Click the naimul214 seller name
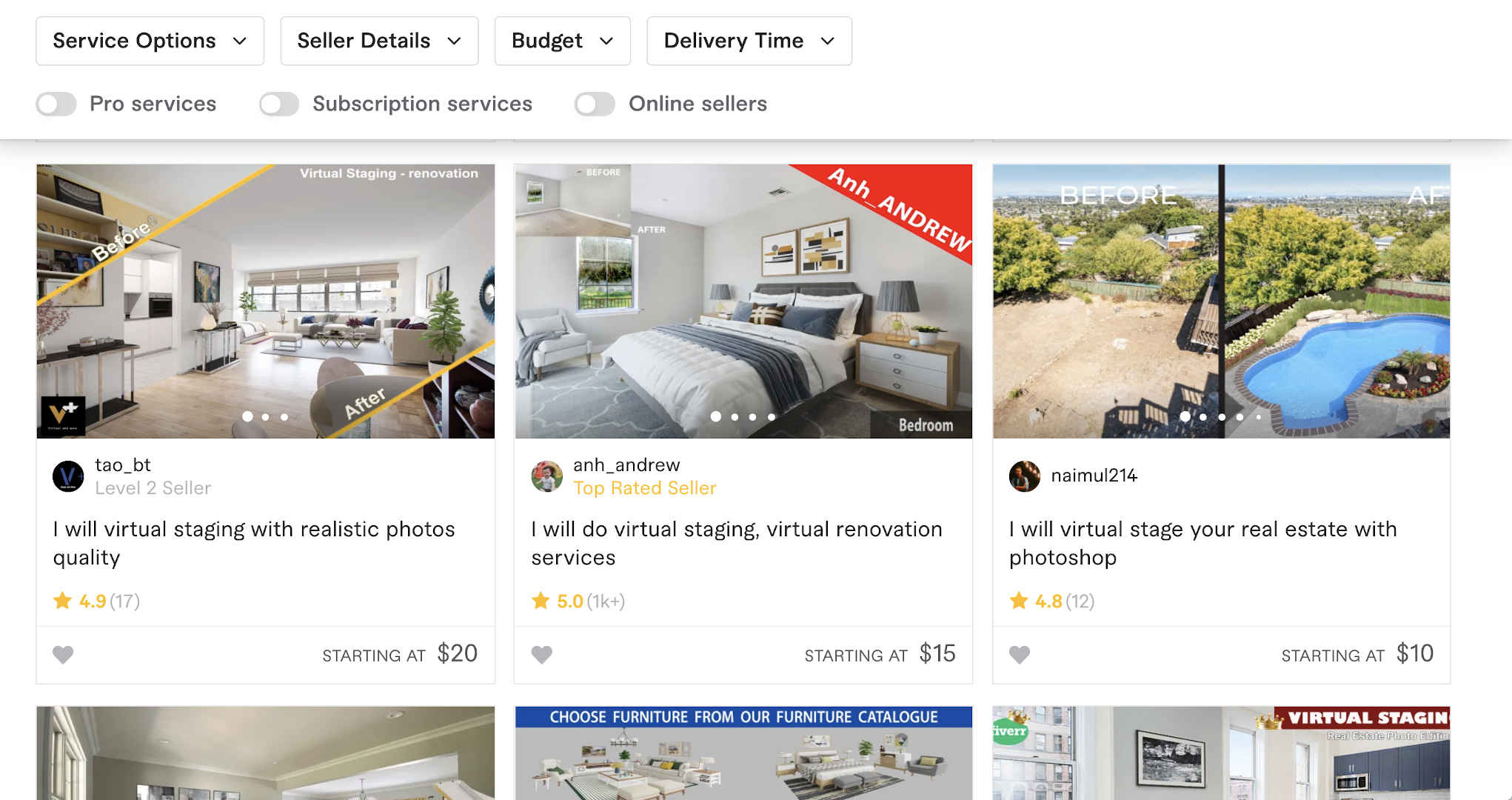The height and width of the screenshot is (800, 1512). (1094, 476)
